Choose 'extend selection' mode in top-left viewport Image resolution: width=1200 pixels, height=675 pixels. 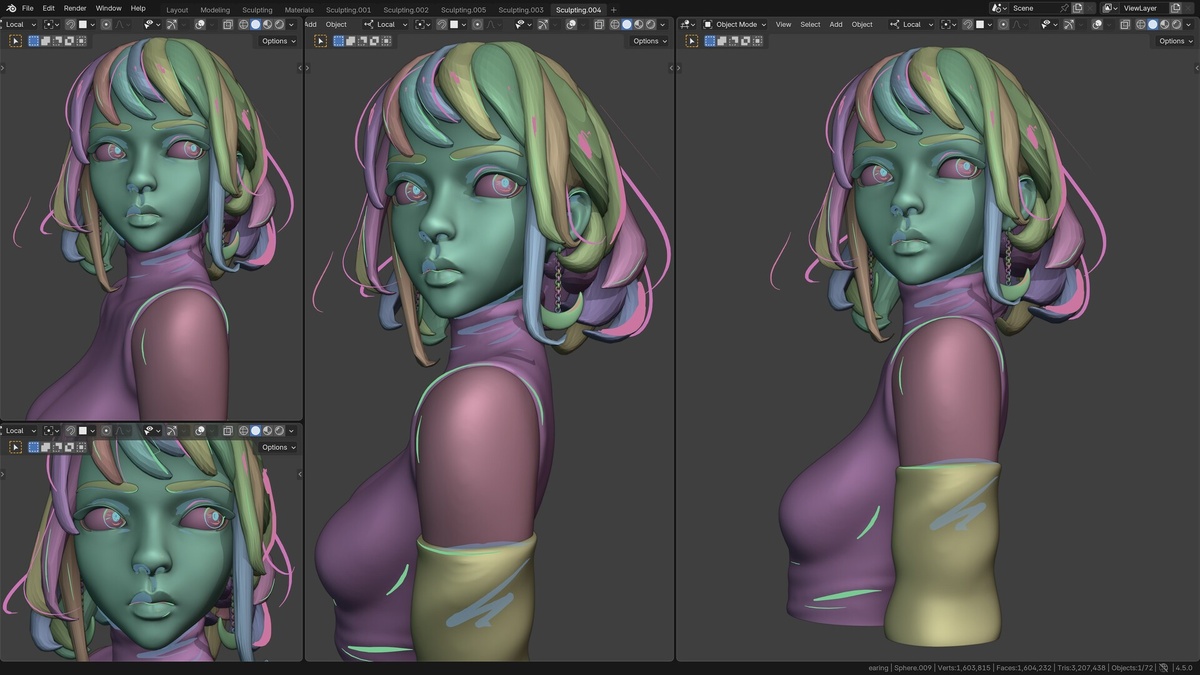(x=46, y=41)
